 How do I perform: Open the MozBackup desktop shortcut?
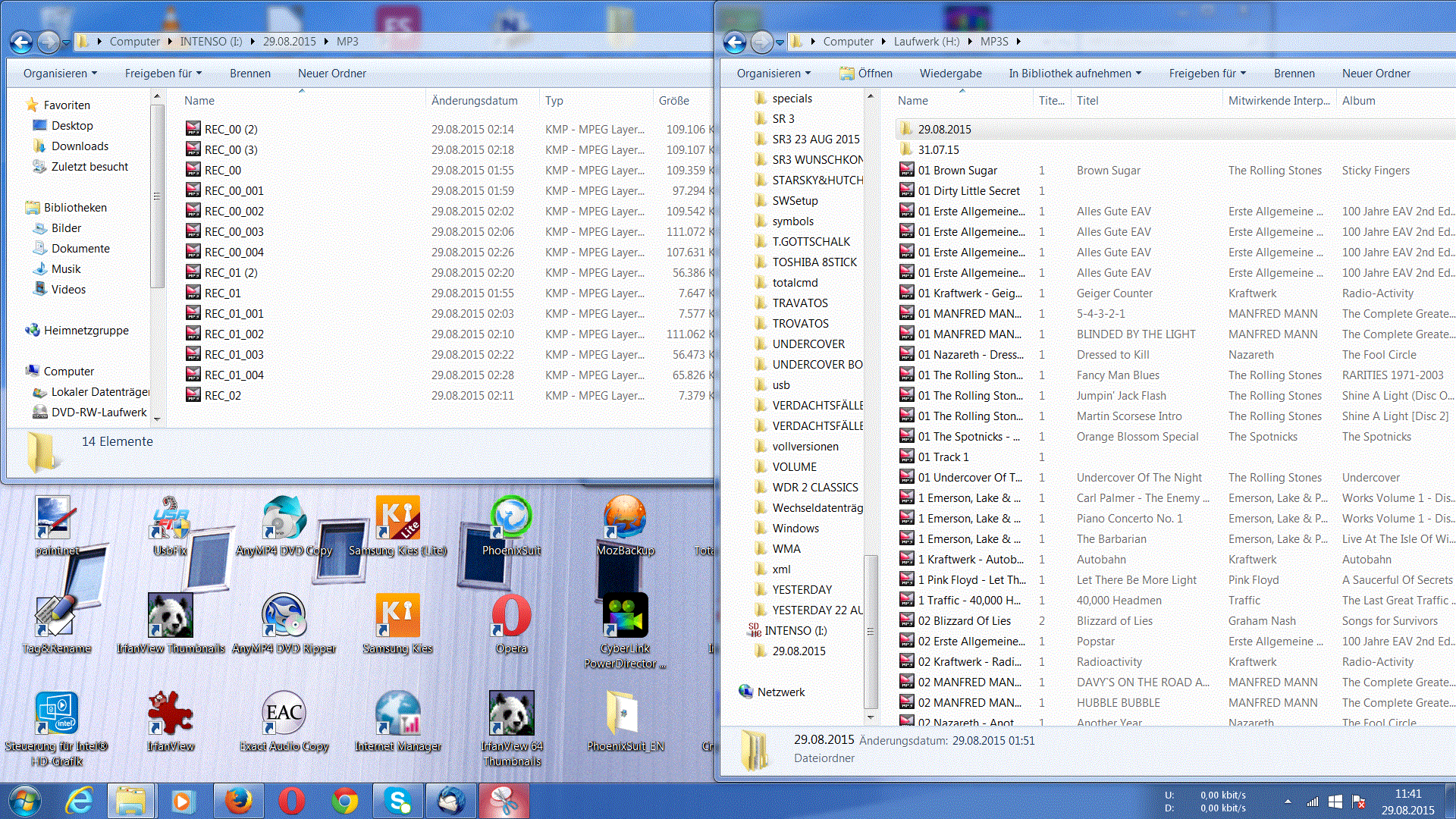tap(625, 526)
